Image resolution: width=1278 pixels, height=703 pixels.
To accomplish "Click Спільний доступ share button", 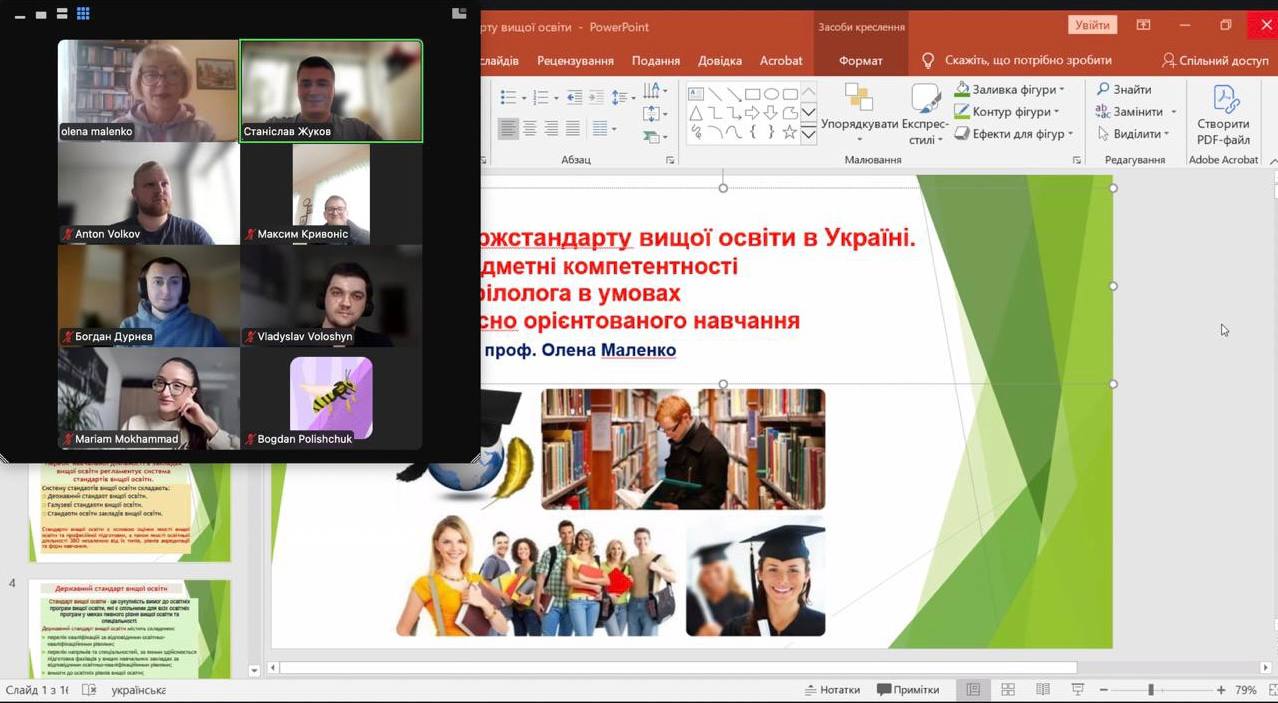I will point(1215,61).
